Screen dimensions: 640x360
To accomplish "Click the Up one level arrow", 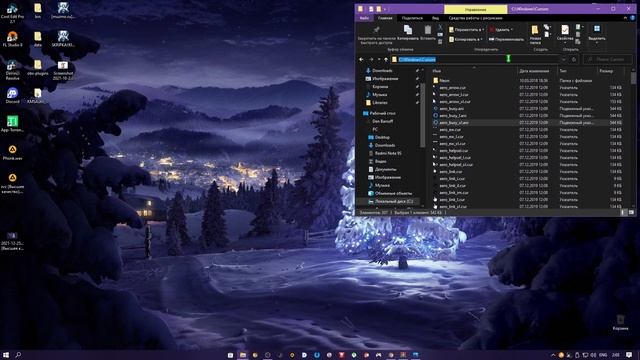I will click(x=386, y=60).
